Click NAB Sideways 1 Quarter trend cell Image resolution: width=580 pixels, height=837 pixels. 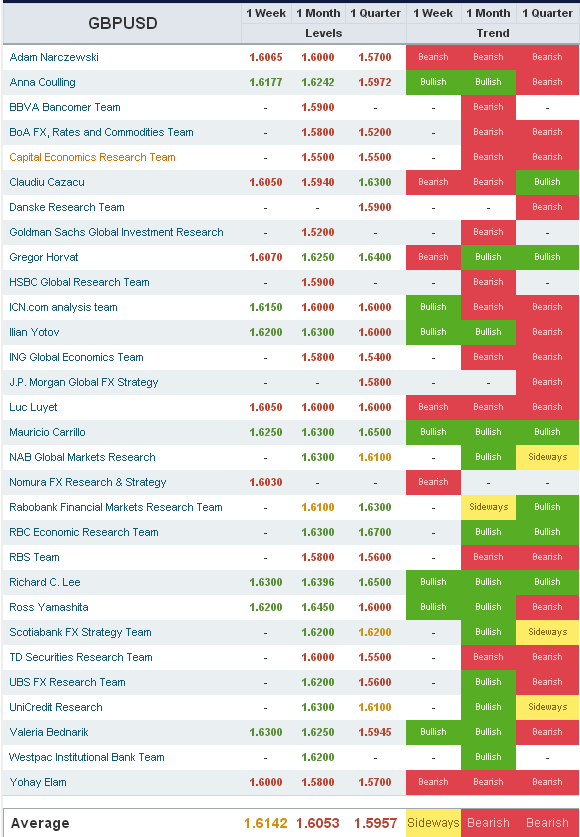547,457
